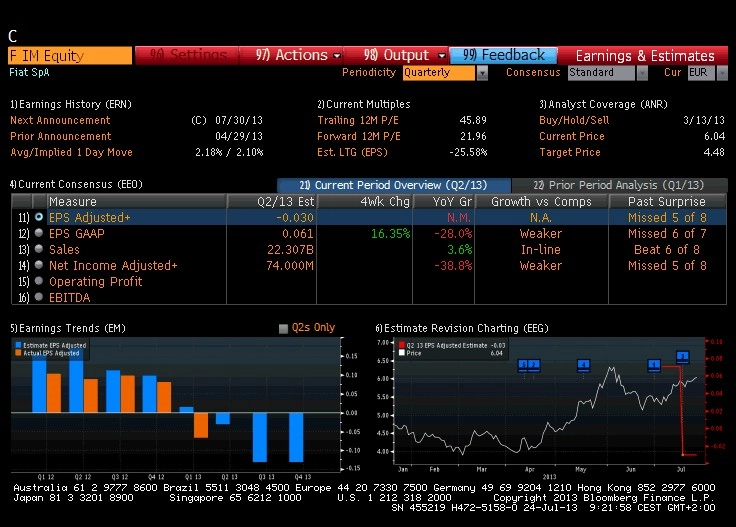
Task: Click the EPS GAAP row label
Action: [x=77, y=234]
